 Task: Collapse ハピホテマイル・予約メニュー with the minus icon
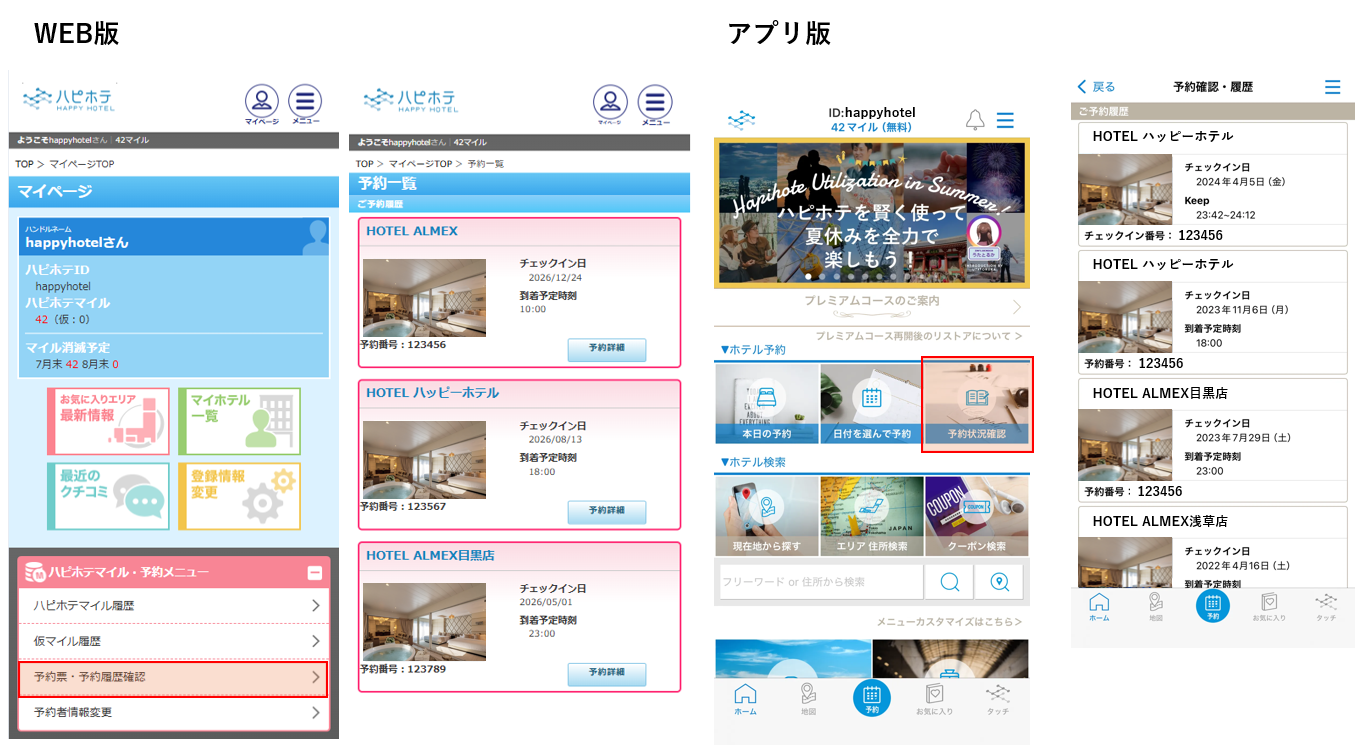pyautogui.click(x=314, y=573)
